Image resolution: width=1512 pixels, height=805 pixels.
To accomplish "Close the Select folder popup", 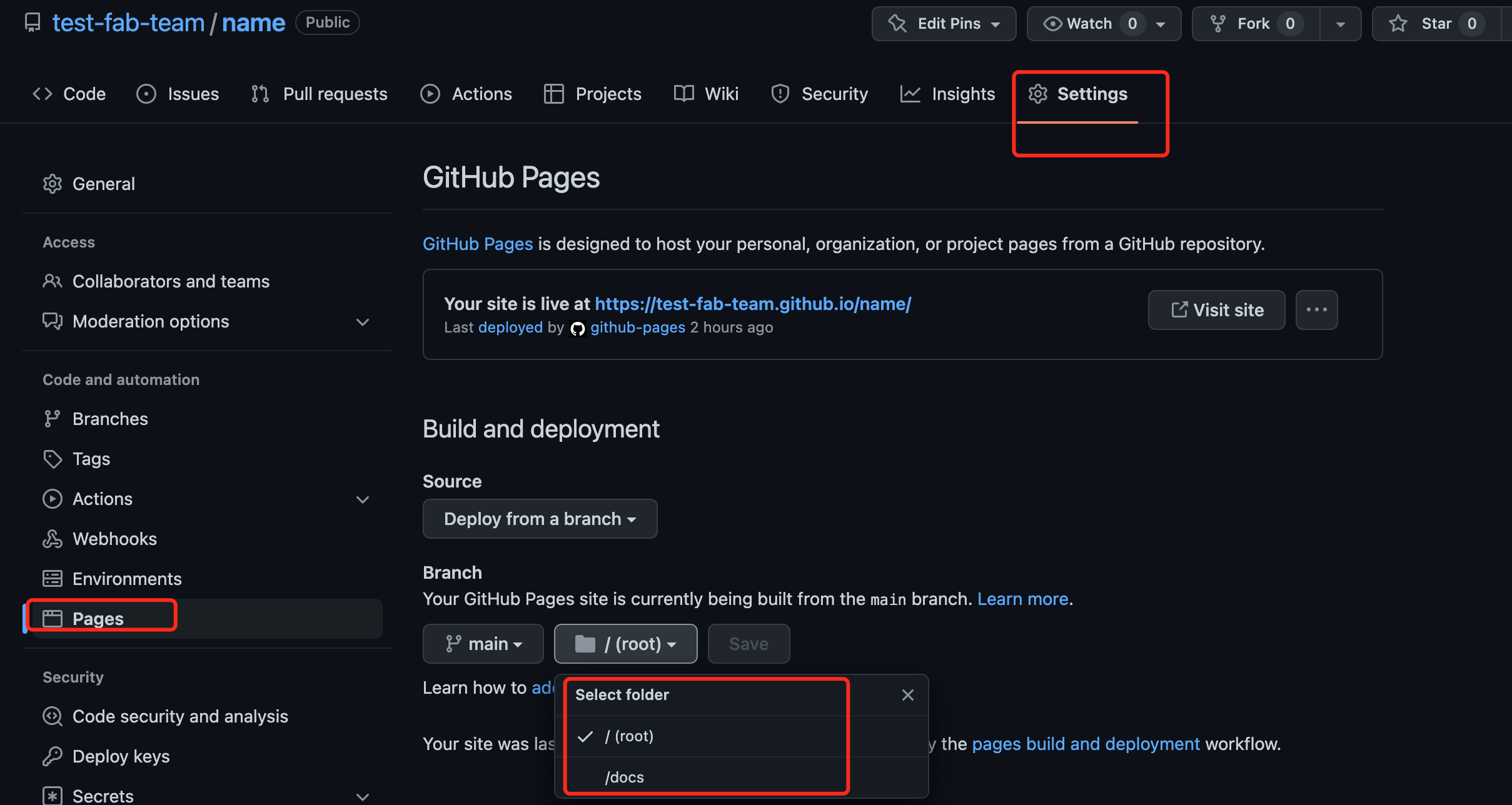I will click(908, 695).
